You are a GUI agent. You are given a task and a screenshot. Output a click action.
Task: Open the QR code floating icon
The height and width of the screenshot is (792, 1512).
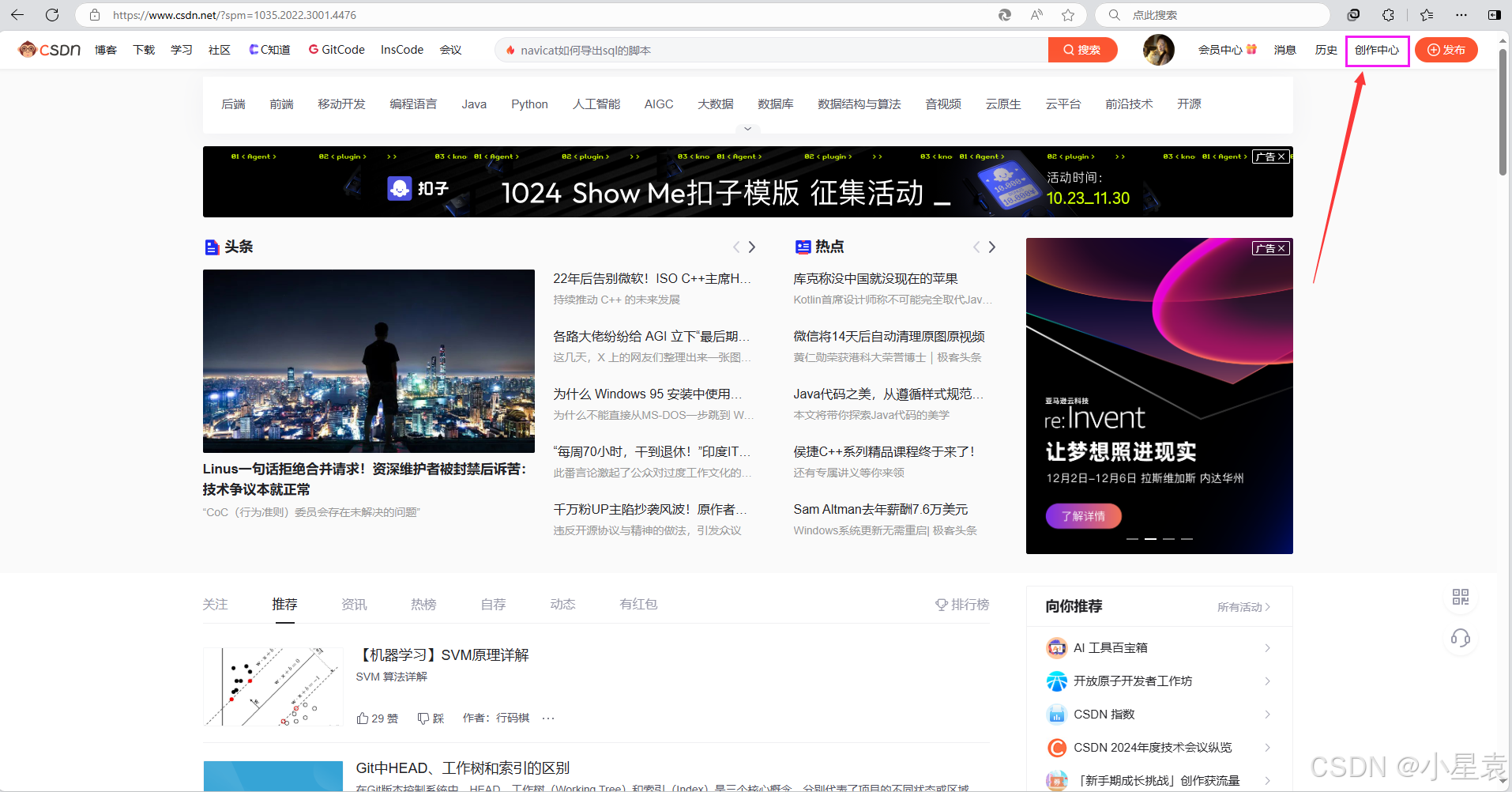[1461, 597]
